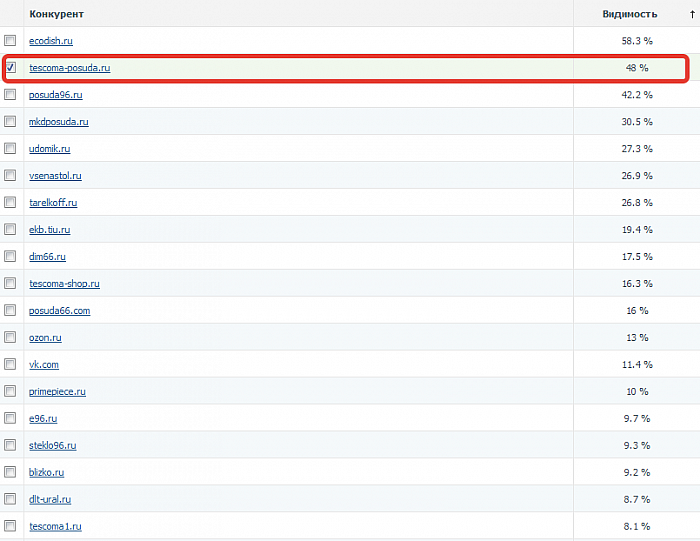Select the e96.ru checkbox

pos(10,418)
